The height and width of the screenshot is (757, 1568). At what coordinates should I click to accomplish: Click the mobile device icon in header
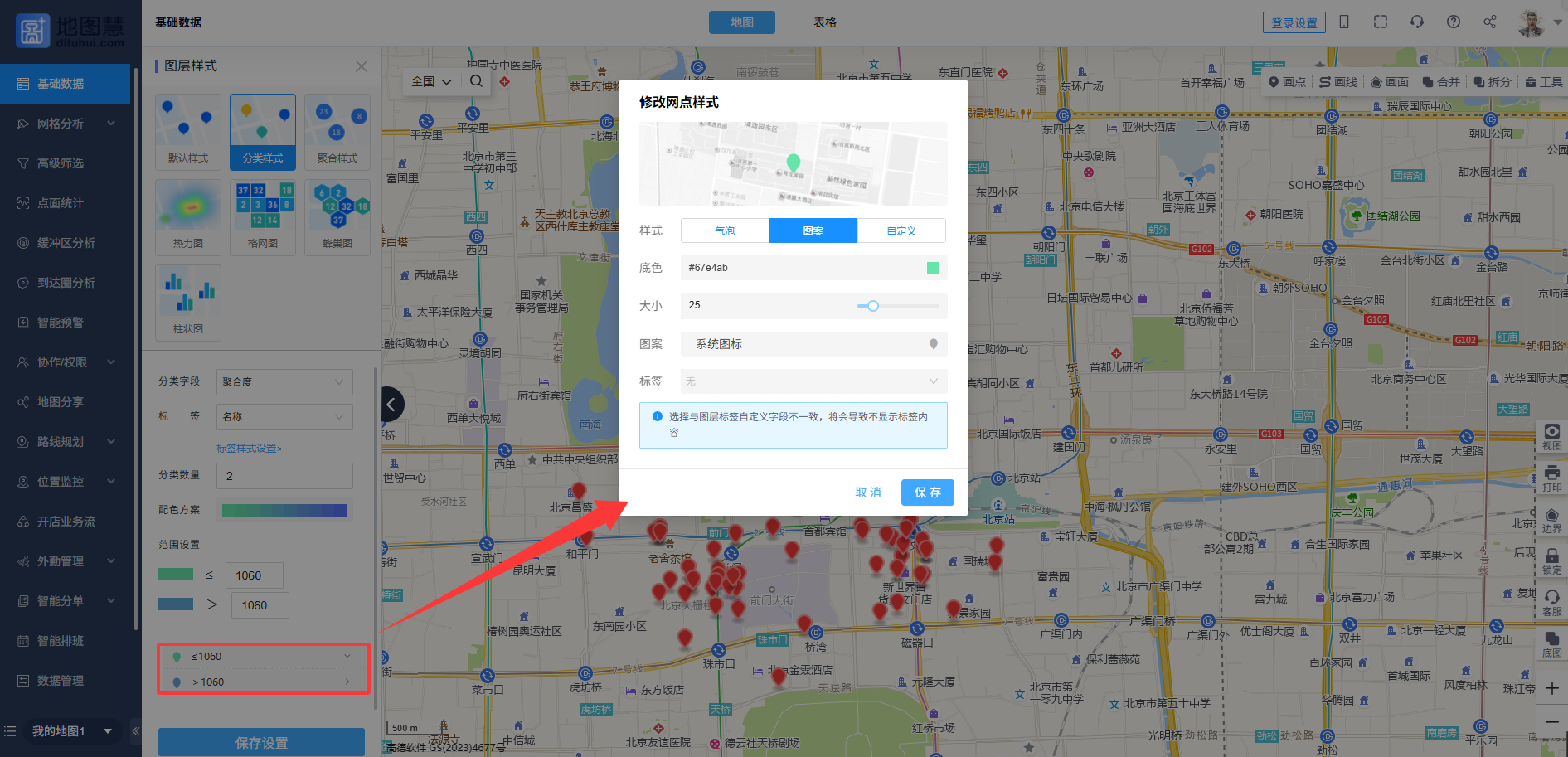point(1344,22)
